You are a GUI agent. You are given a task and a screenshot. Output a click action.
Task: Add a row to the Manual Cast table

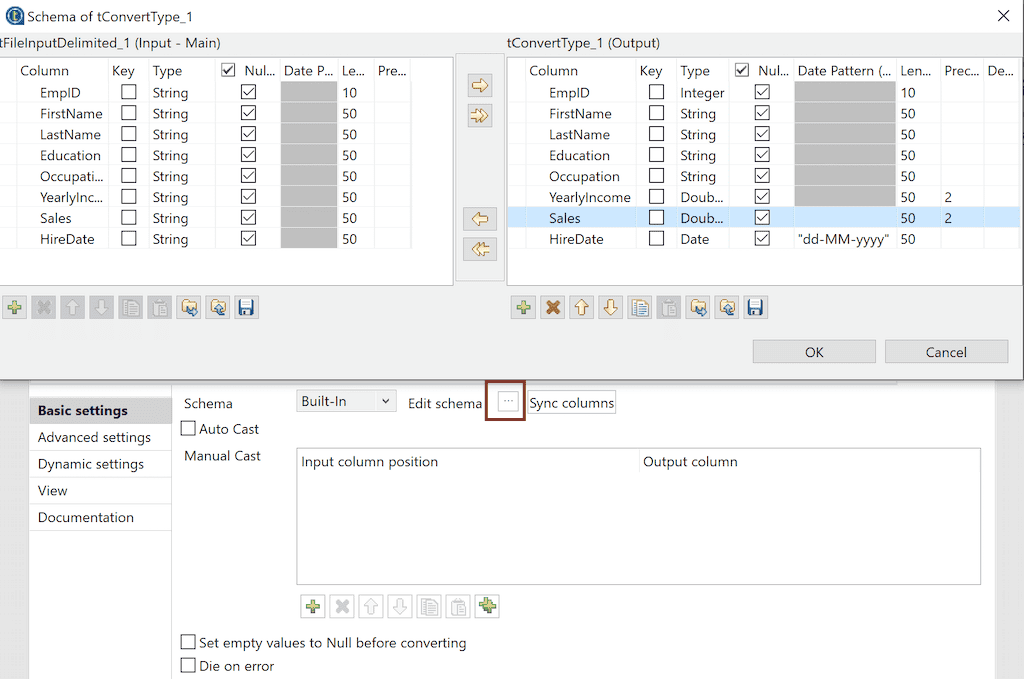315,606
